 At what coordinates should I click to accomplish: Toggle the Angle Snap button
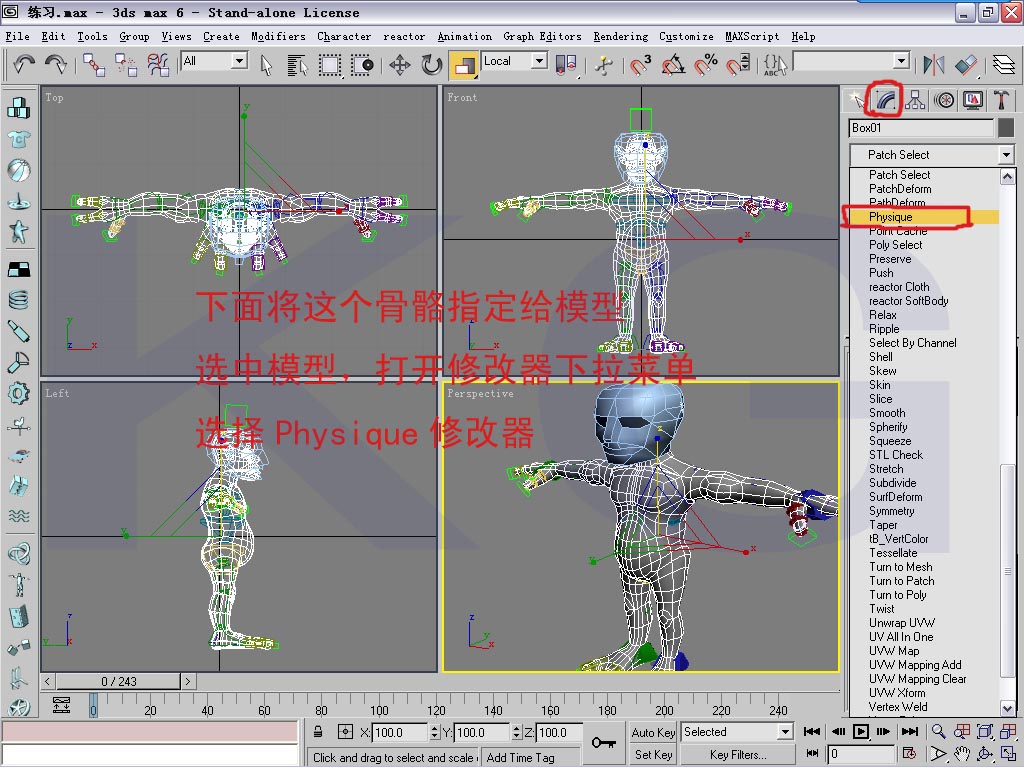pos(673,65)
